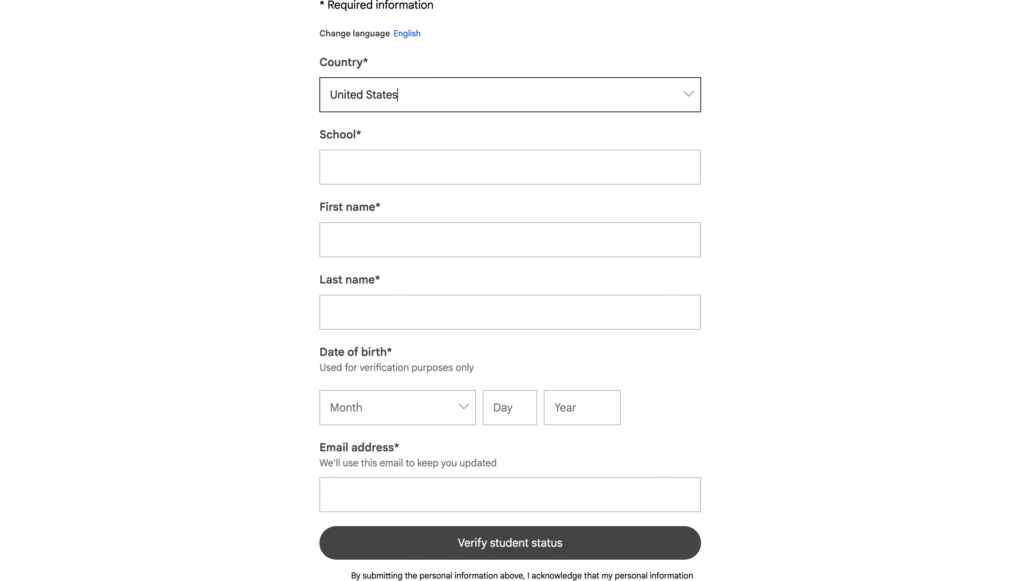Click the Change language label text
Screen dimensions: 1024x581
click(x=354, y=34)
